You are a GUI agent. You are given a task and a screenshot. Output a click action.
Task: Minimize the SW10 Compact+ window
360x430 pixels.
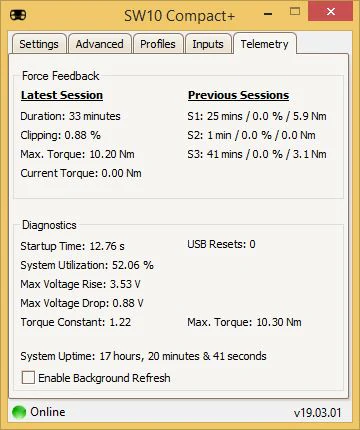(x=268, y=14)
